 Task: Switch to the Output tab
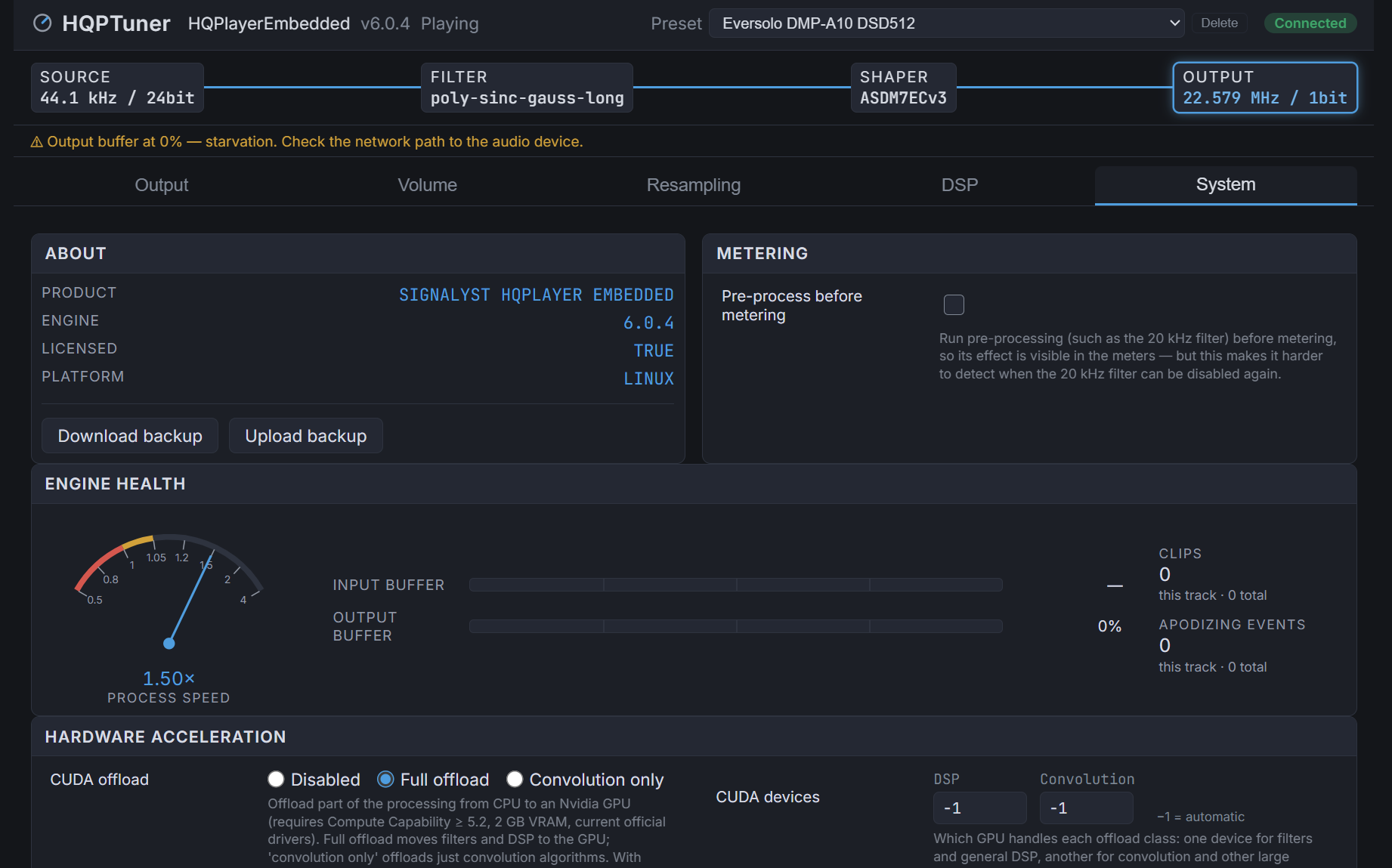(162, 185)
